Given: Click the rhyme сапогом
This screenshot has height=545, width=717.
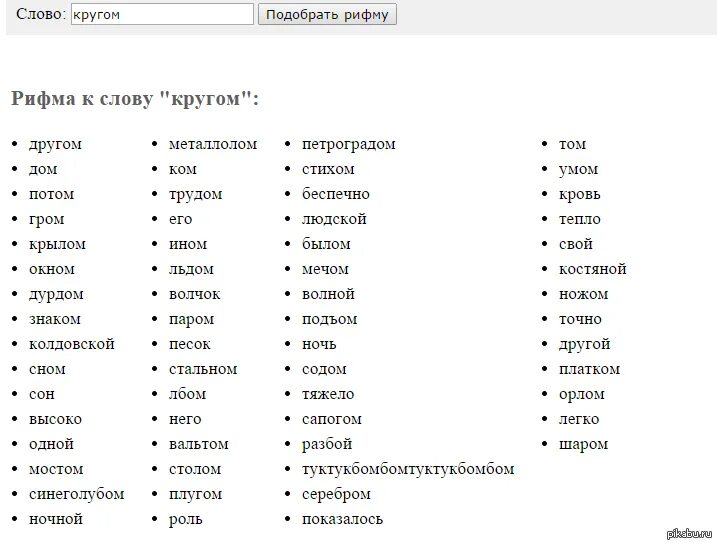Looking at the screenshot, I should [x=332, y=419].
